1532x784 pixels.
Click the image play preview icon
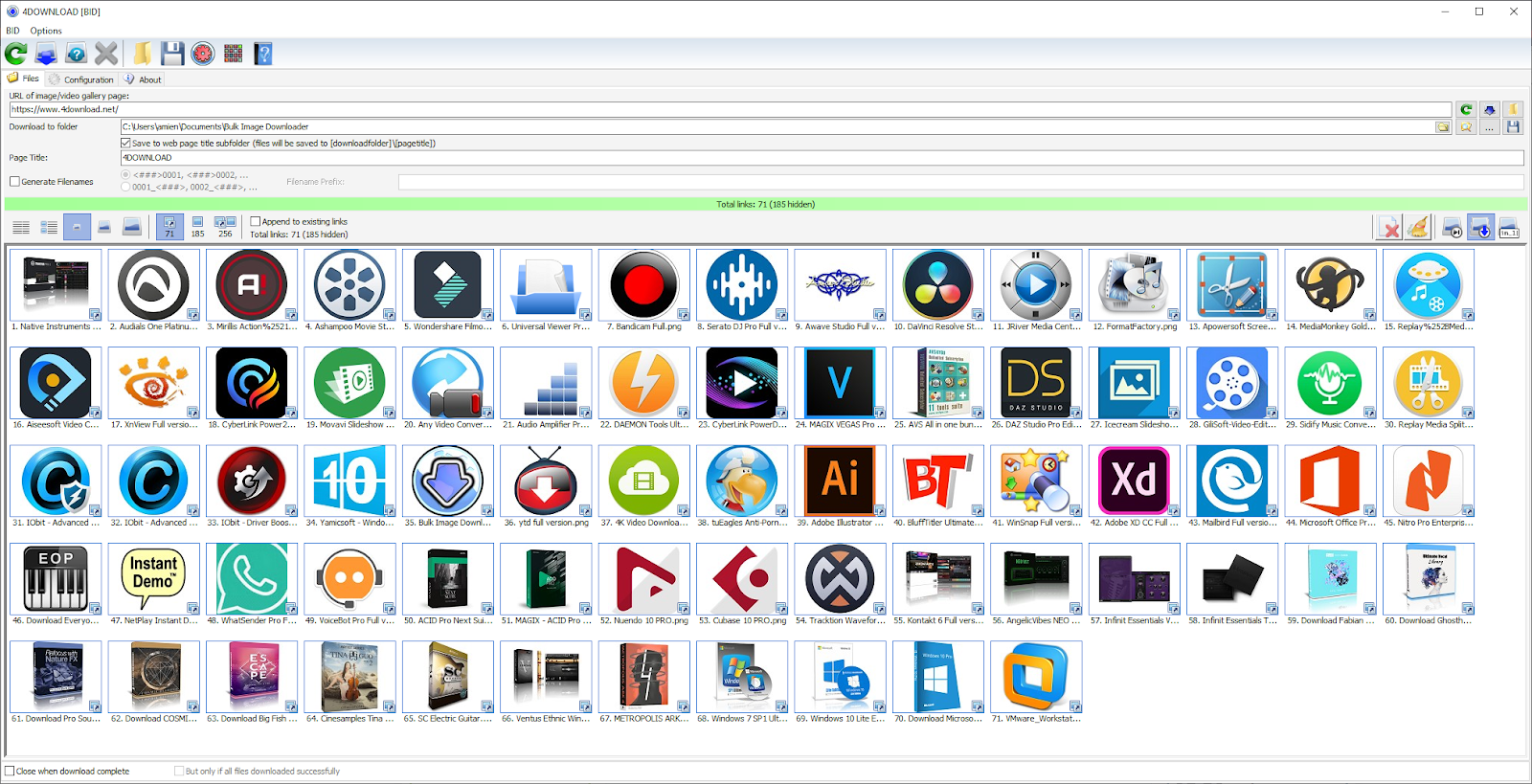[1453, 227]
